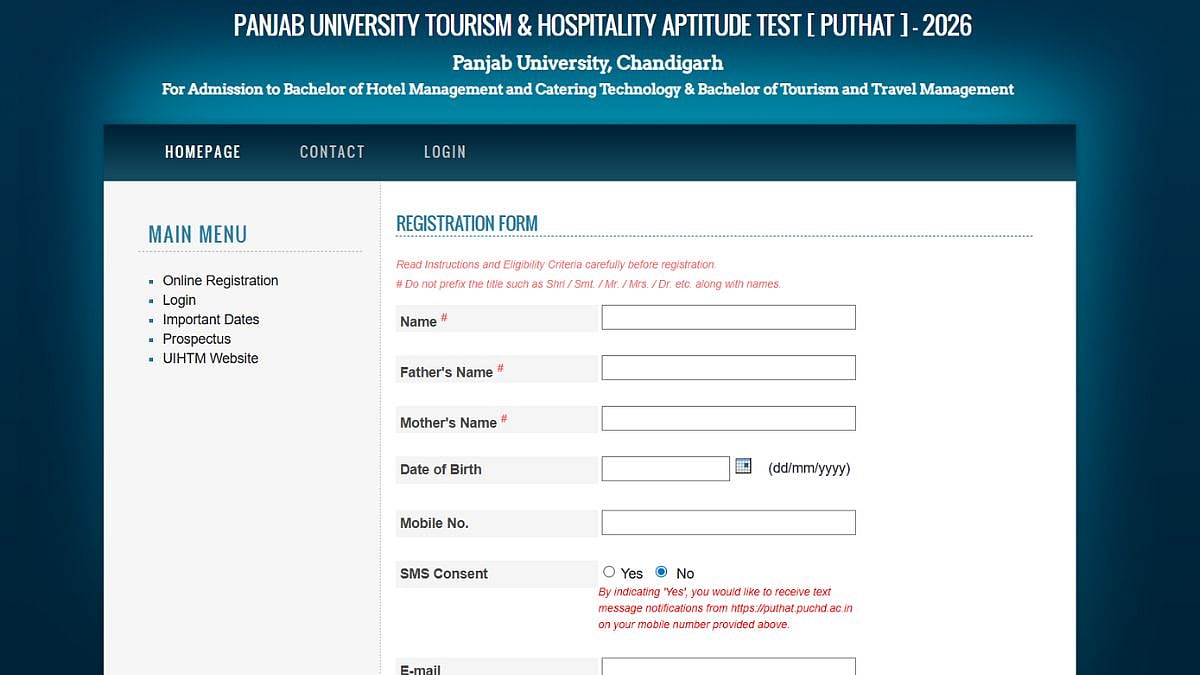Click the Date of Birth text box
The image size is (1200, 675).
[665, 467]
